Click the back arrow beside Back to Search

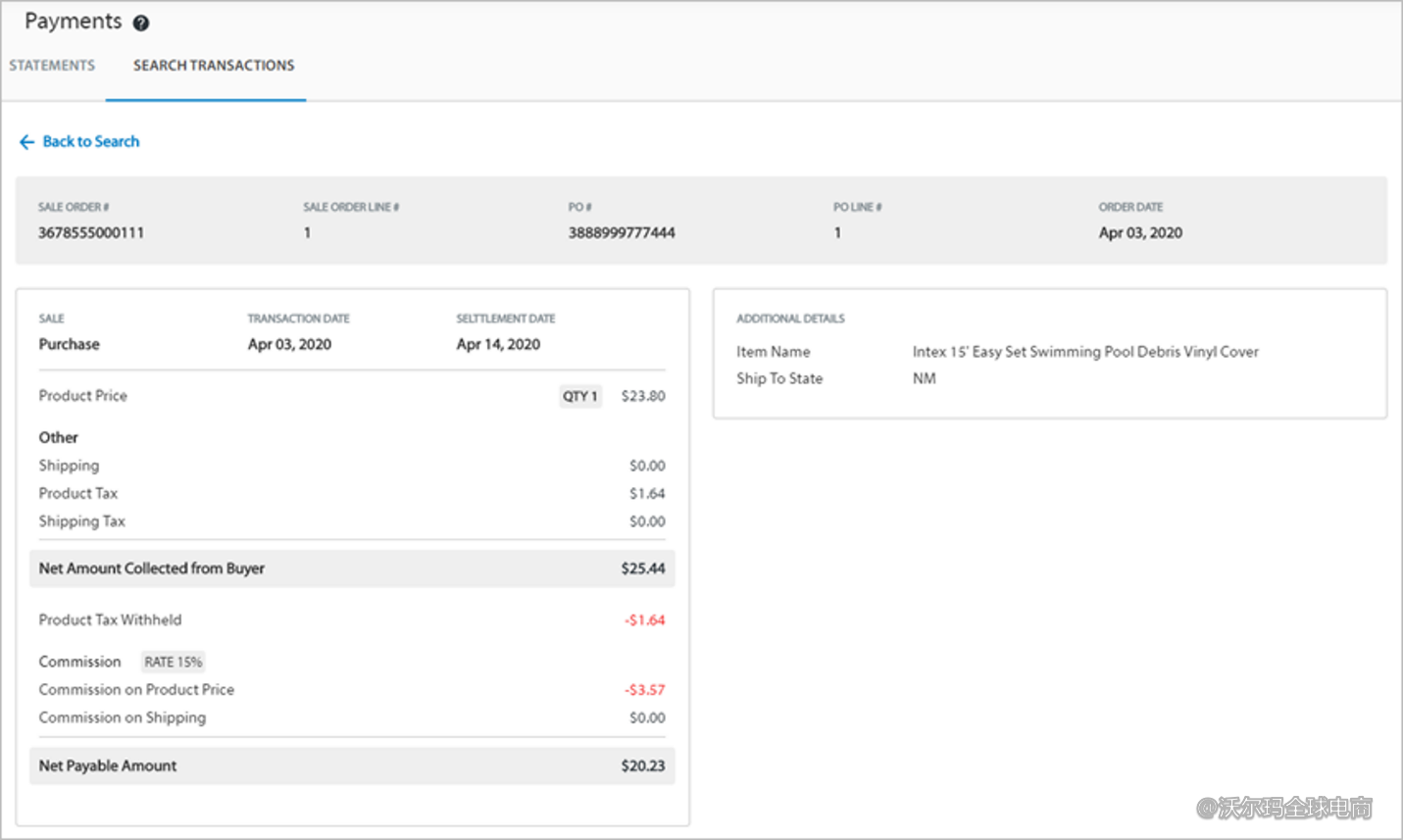tap(26, 141)
